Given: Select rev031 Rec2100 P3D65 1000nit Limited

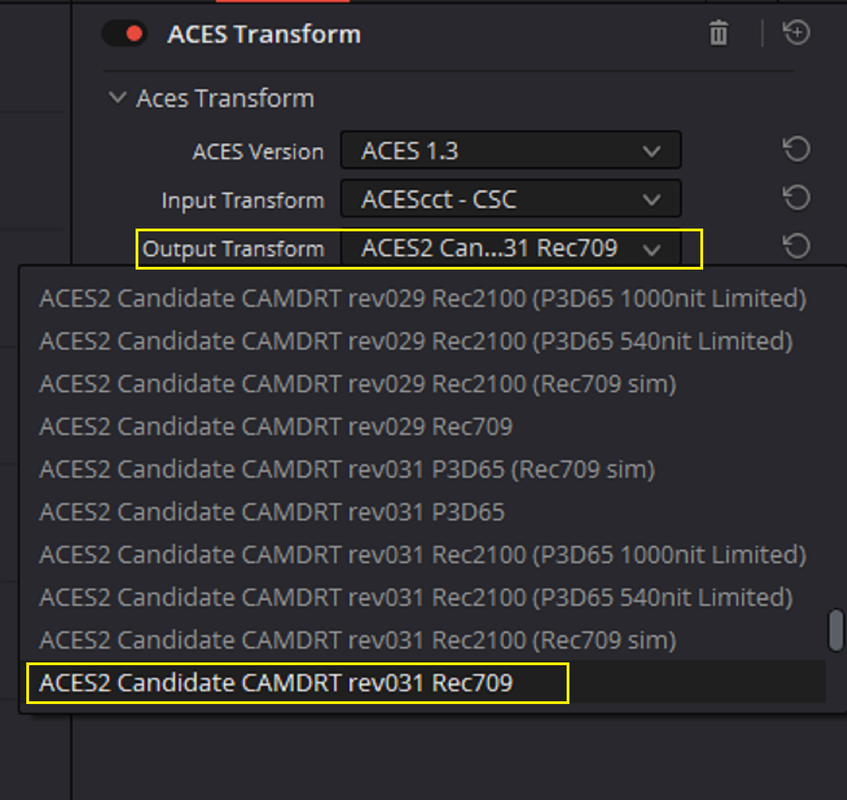Looking at the screenshot, I should pyautogui.click(x=422, y=554).
